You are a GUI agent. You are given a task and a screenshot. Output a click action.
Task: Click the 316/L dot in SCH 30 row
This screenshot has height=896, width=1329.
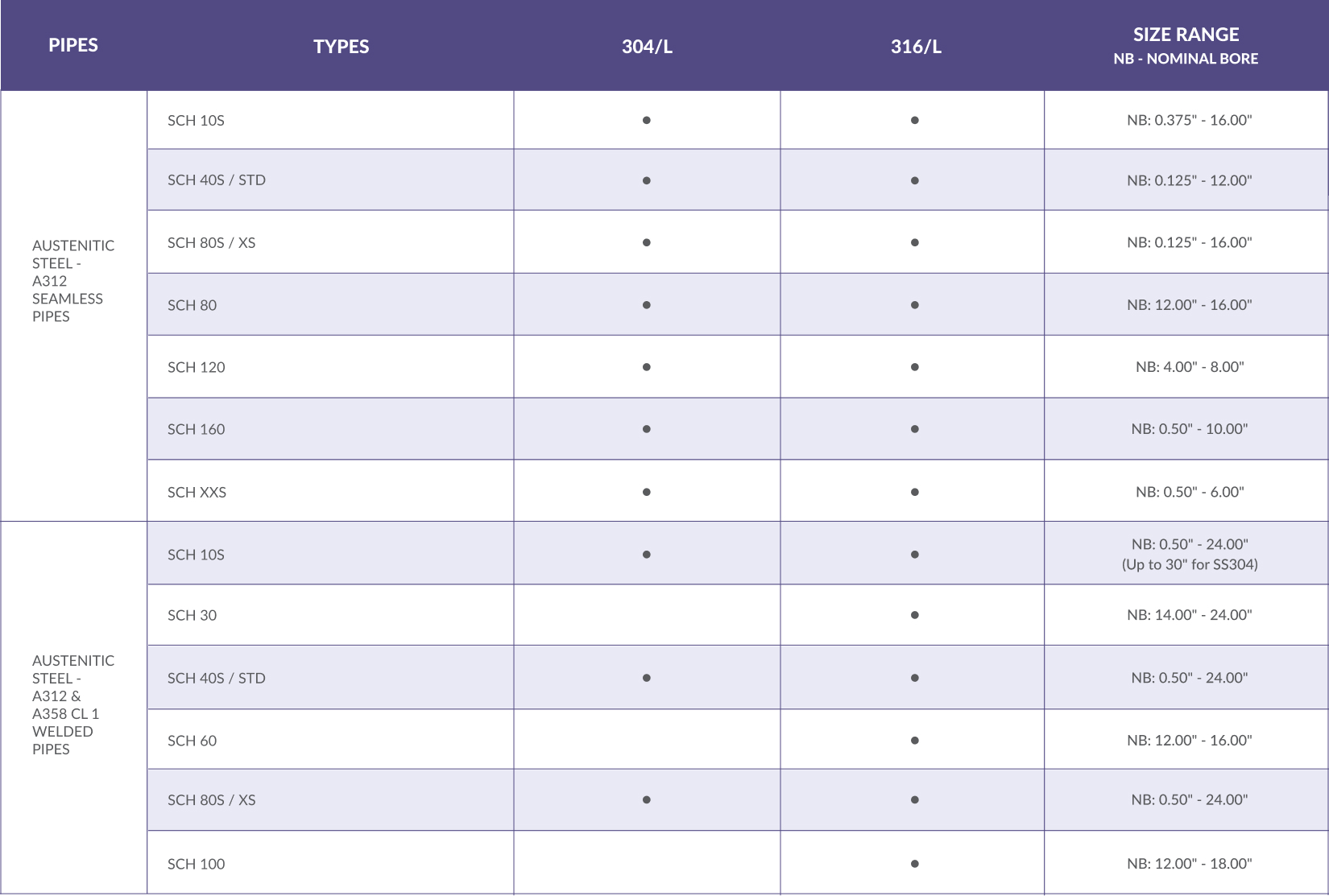[915, 615]
